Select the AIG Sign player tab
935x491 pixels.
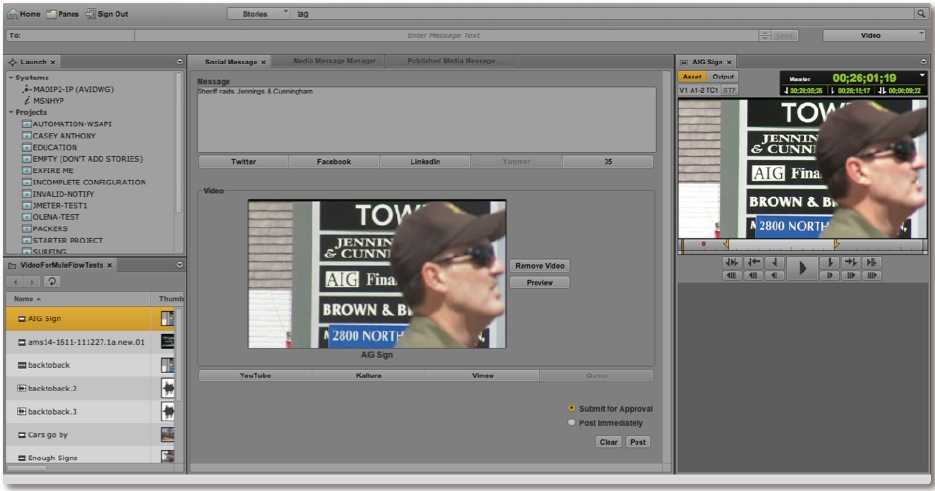point(707,62)
